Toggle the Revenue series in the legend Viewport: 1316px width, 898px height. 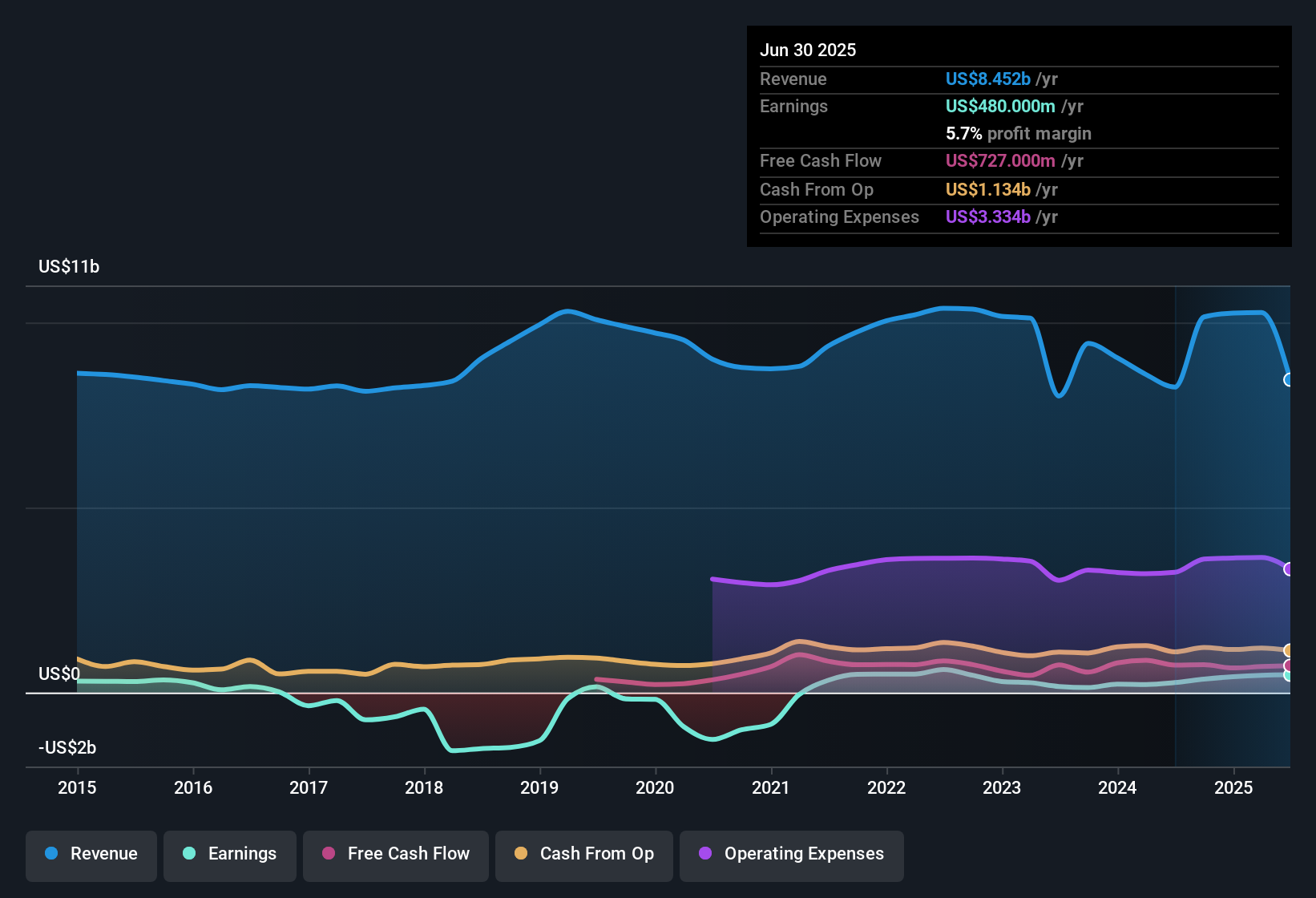coord(91,854)
